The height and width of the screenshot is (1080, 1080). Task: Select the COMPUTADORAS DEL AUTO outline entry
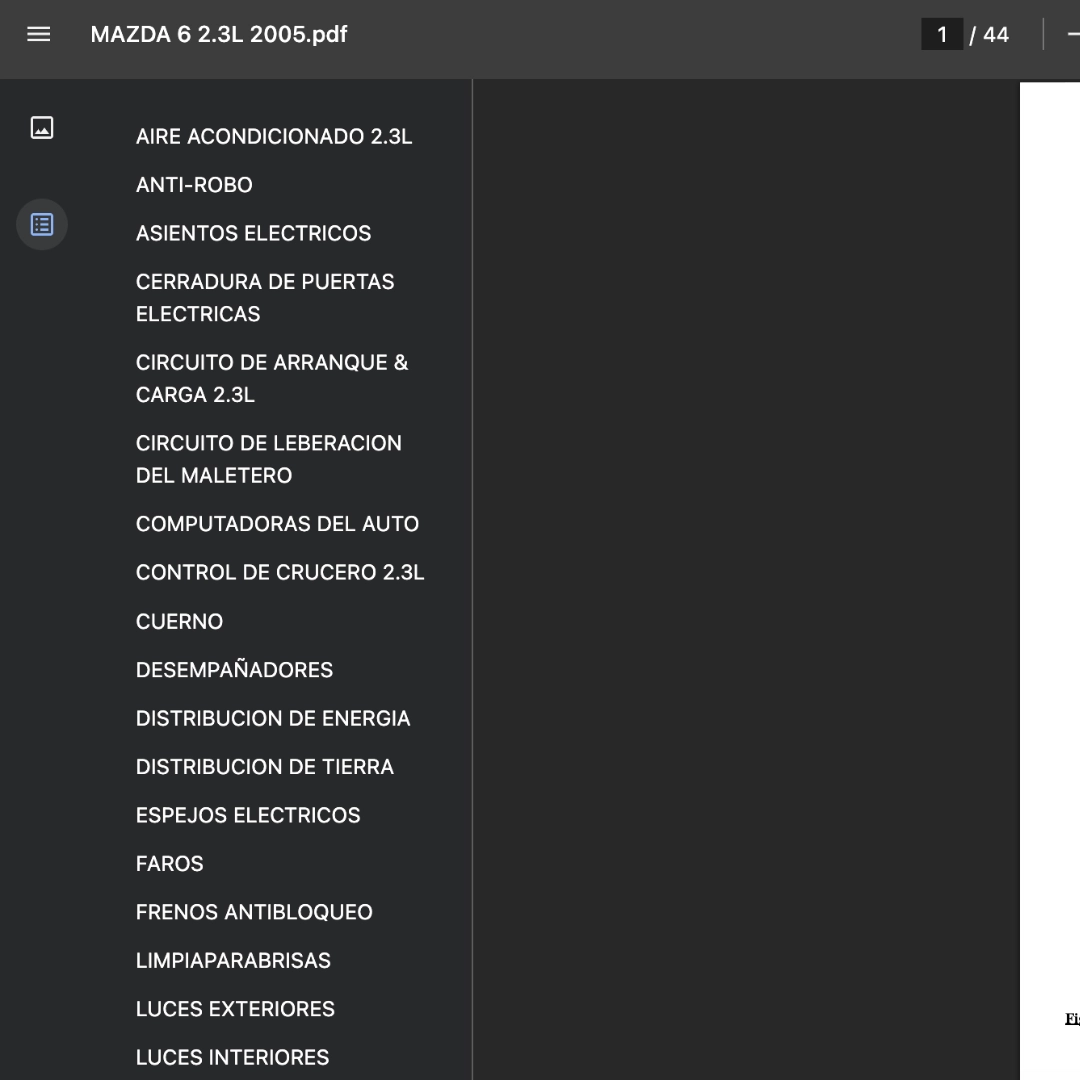(278, 524)
